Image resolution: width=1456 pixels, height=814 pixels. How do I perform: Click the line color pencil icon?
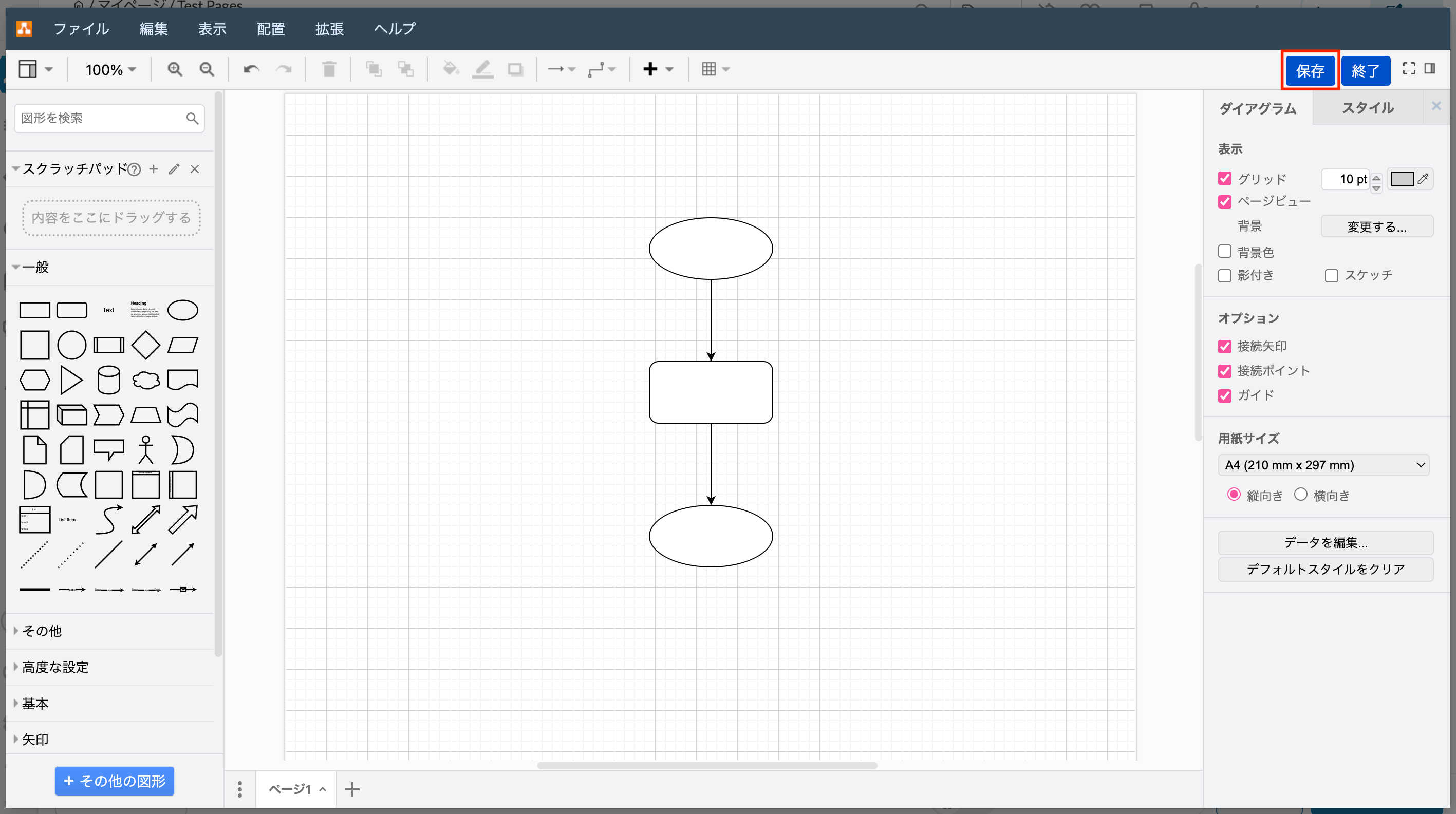[483, 69]
